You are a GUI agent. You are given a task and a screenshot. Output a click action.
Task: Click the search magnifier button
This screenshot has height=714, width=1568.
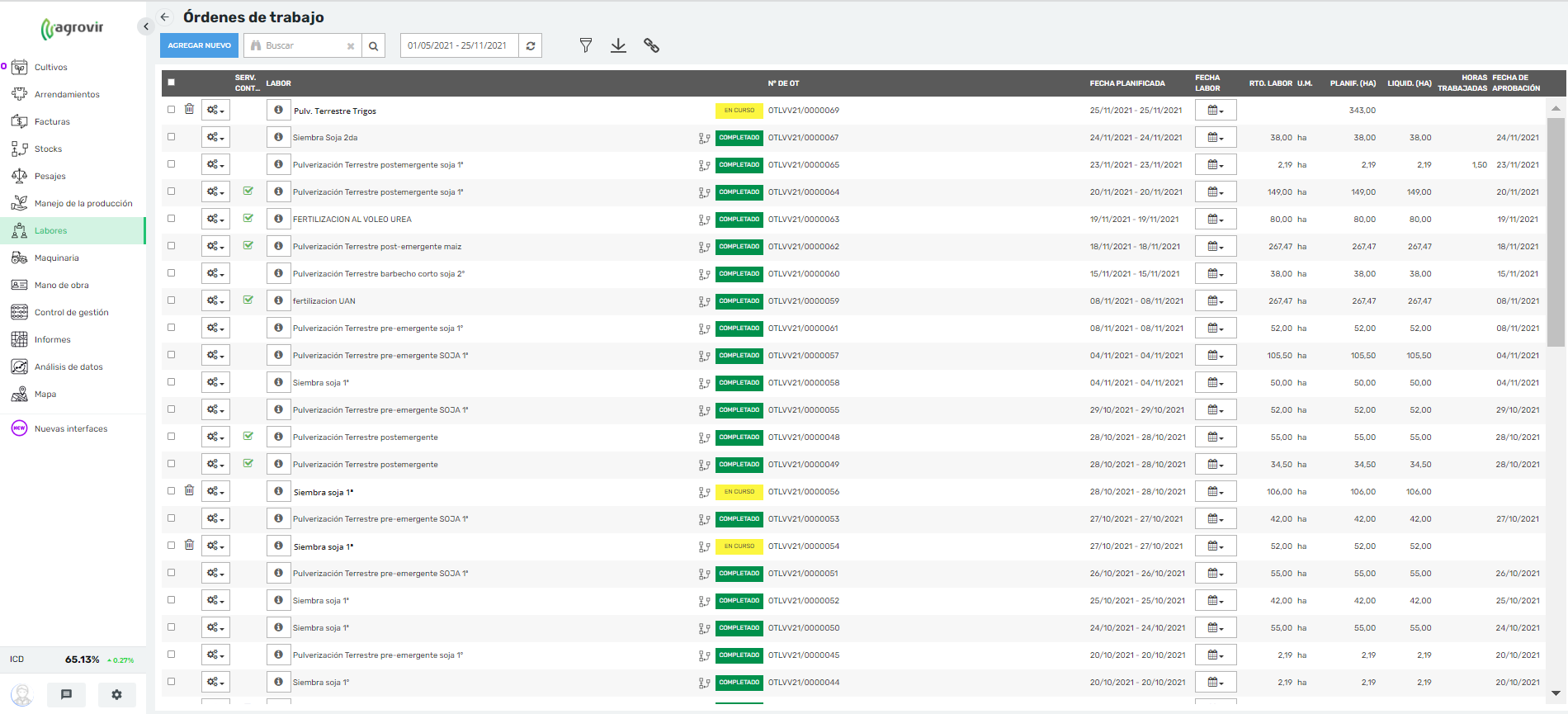(374, 45)
